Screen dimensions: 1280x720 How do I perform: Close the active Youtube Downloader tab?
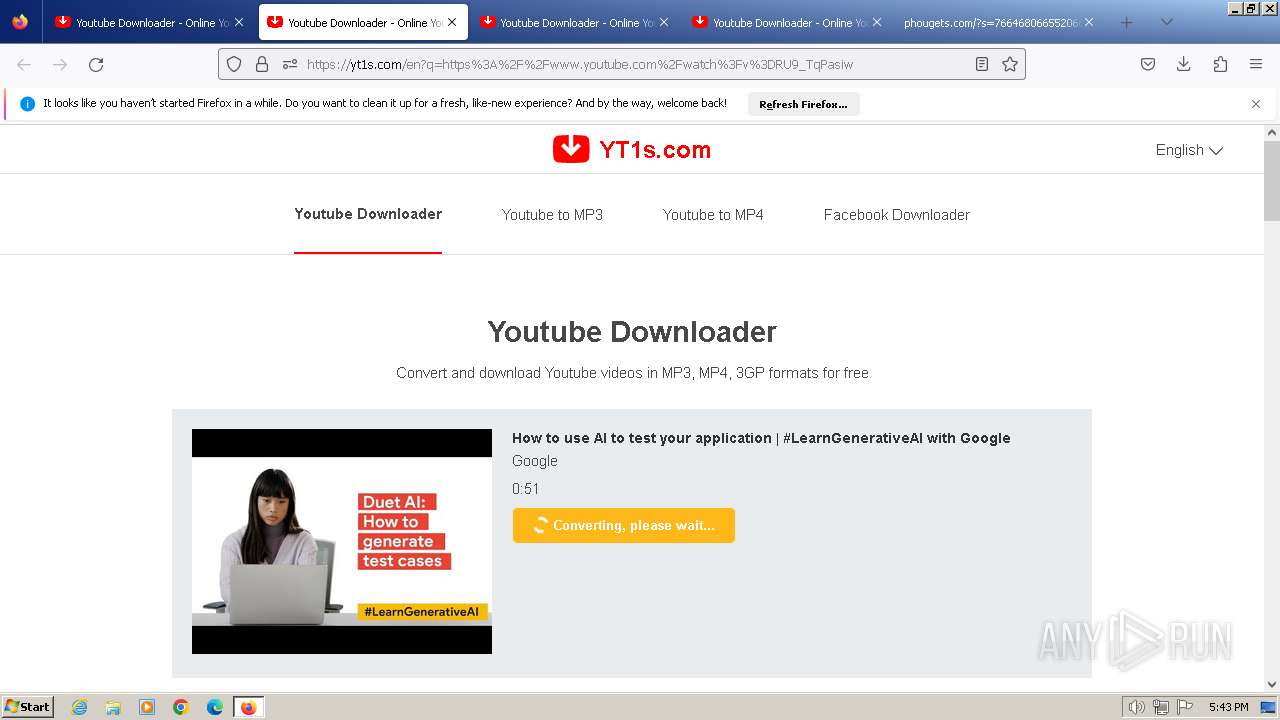click(x=451, y=22)
